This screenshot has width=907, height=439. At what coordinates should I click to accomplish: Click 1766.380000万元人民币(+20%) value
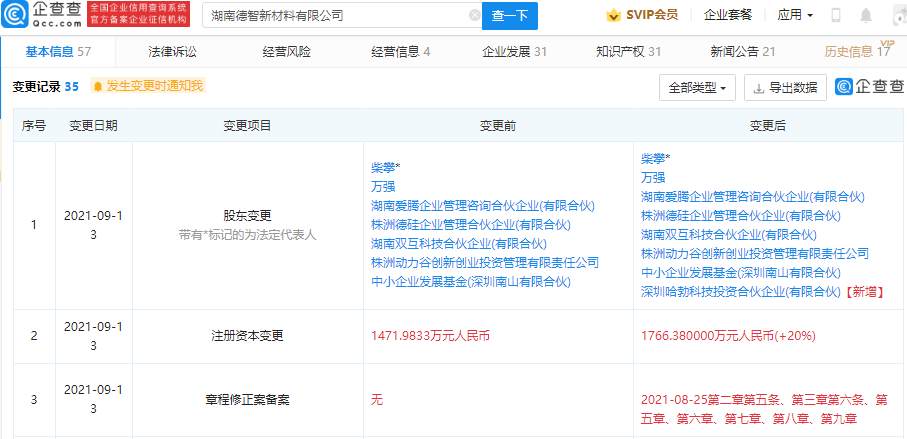pos(726,336)
